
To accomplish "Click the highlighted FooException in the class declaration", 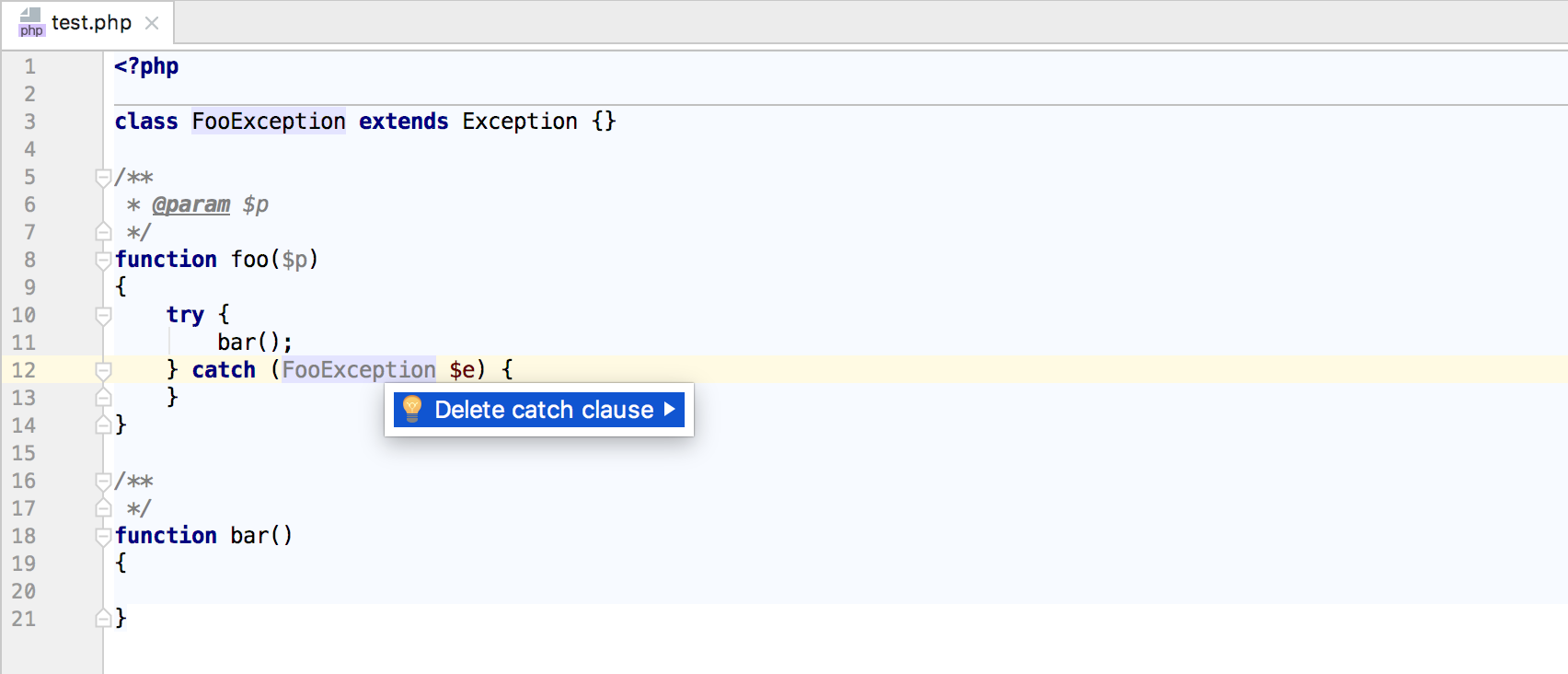I will pyautogui.click(x=268, y=121).
